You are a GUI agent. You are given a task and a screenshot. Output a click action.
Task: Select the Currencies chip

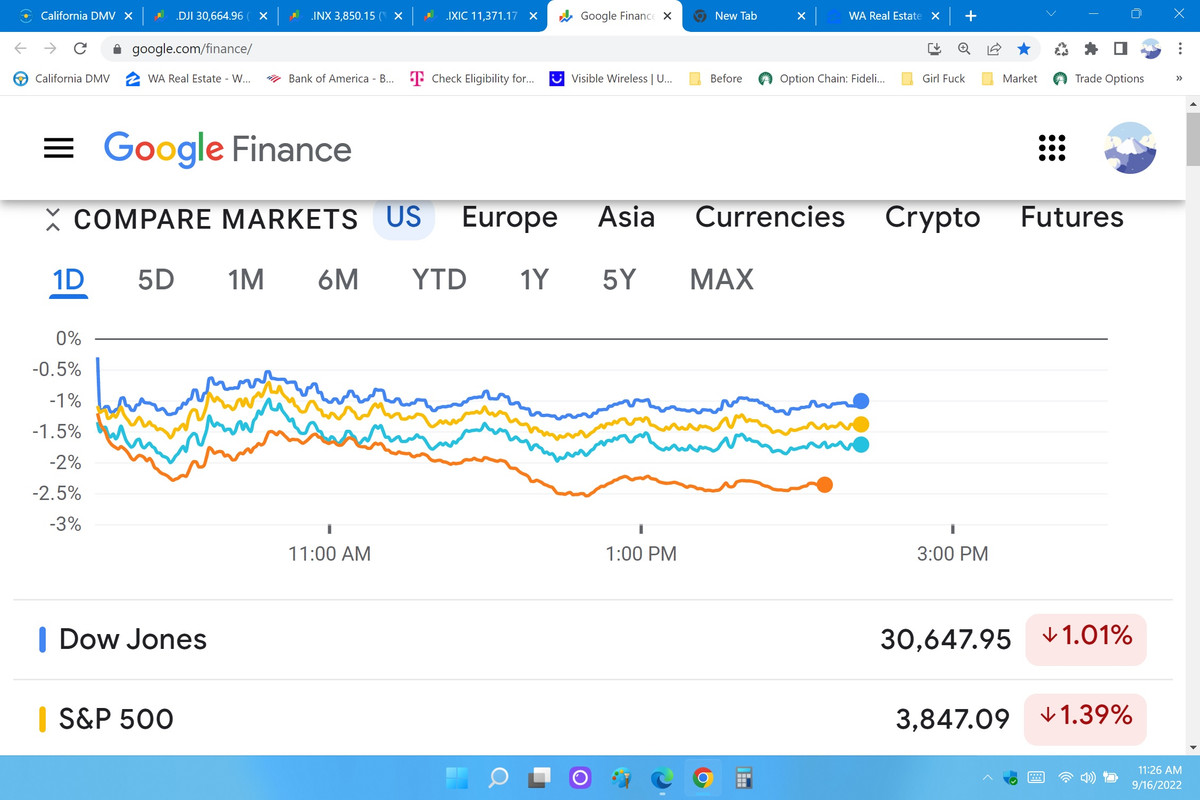(770, 217)
